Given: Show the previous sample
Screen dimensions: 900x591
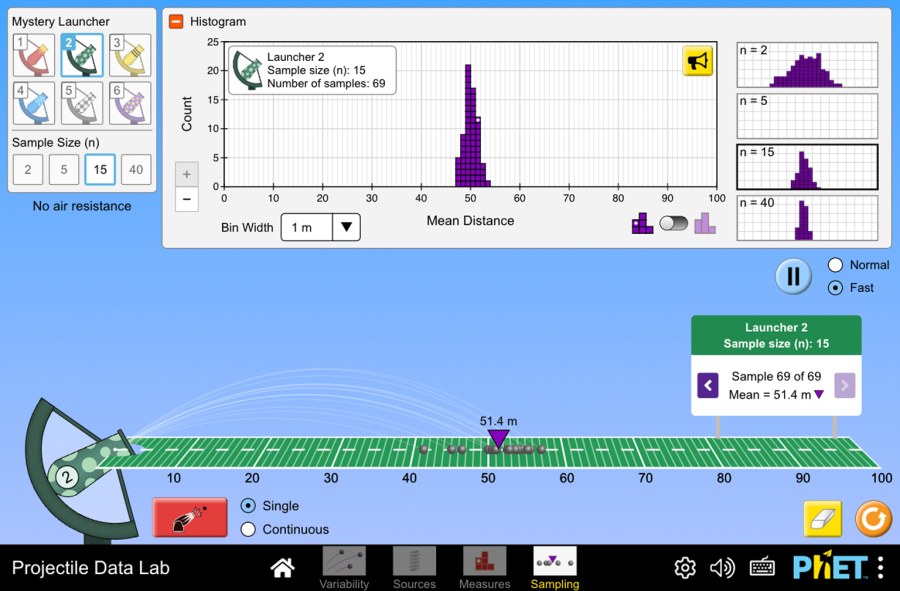Looking at the screenshot, I should 708,386.
